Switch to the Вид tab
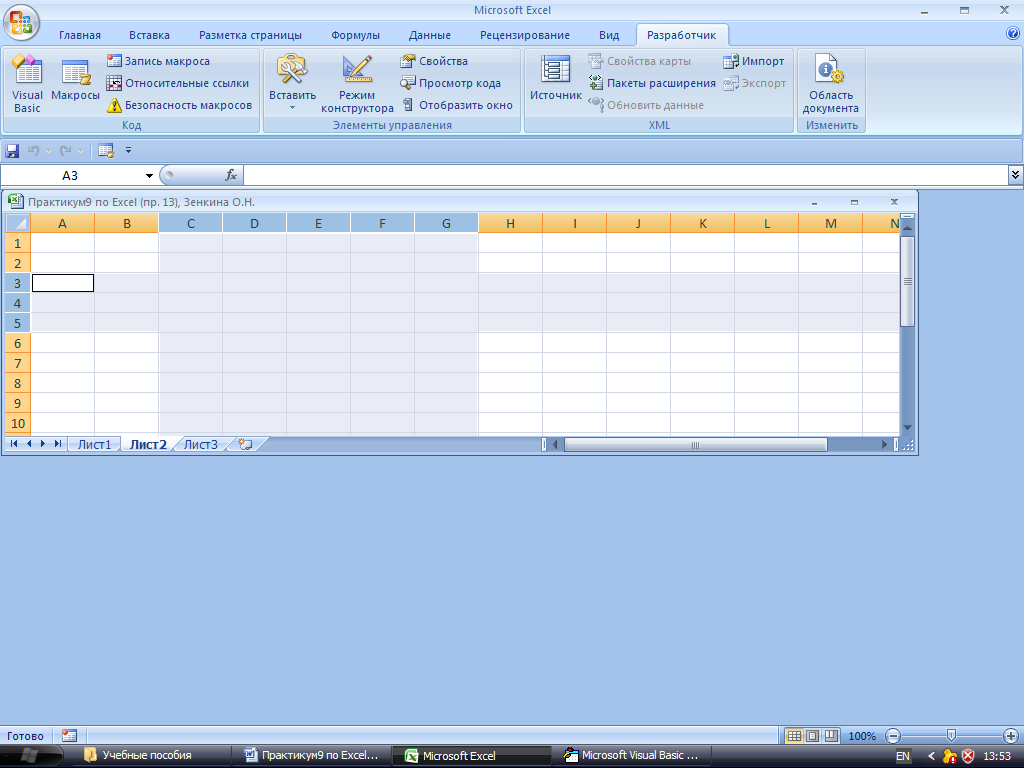 [x=609, y=35]
